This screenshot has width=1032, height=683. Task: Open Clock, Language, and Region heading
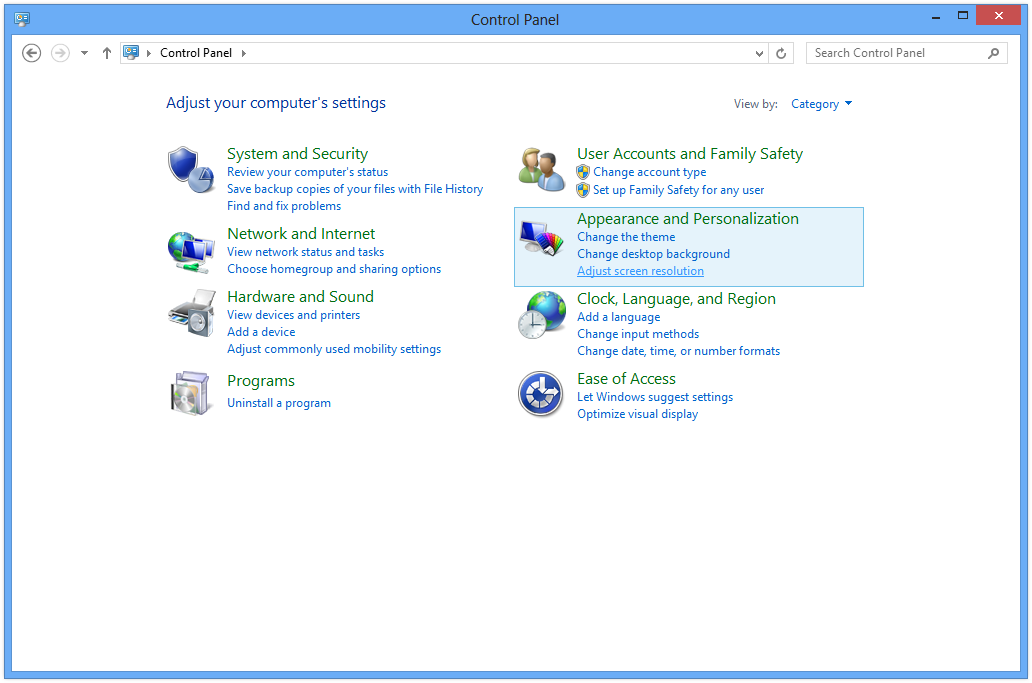click(x=676, y=299)
